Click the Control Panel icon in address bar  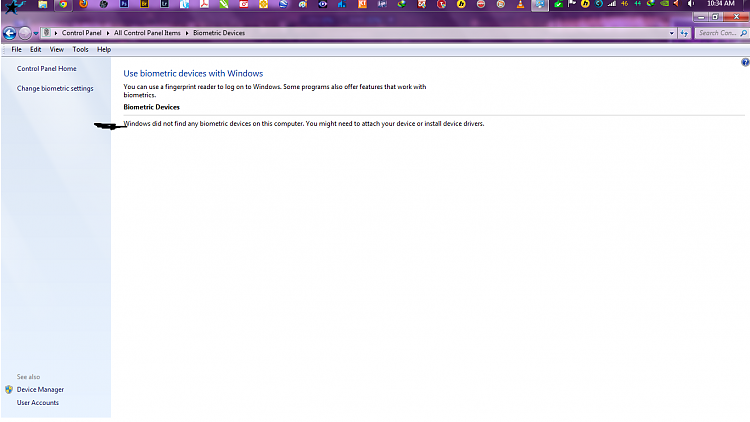(x=46, y=33)
